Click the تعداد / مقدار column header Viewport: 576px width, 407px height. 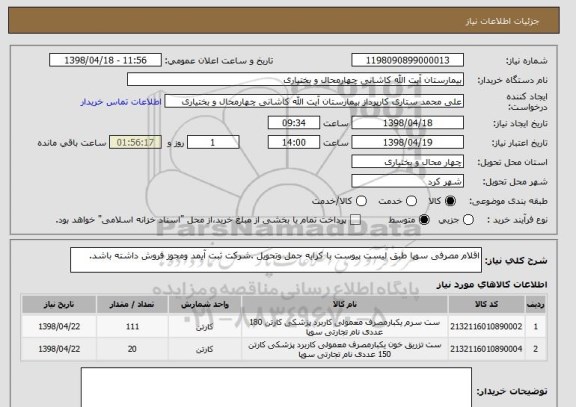[x=132, y=305]
